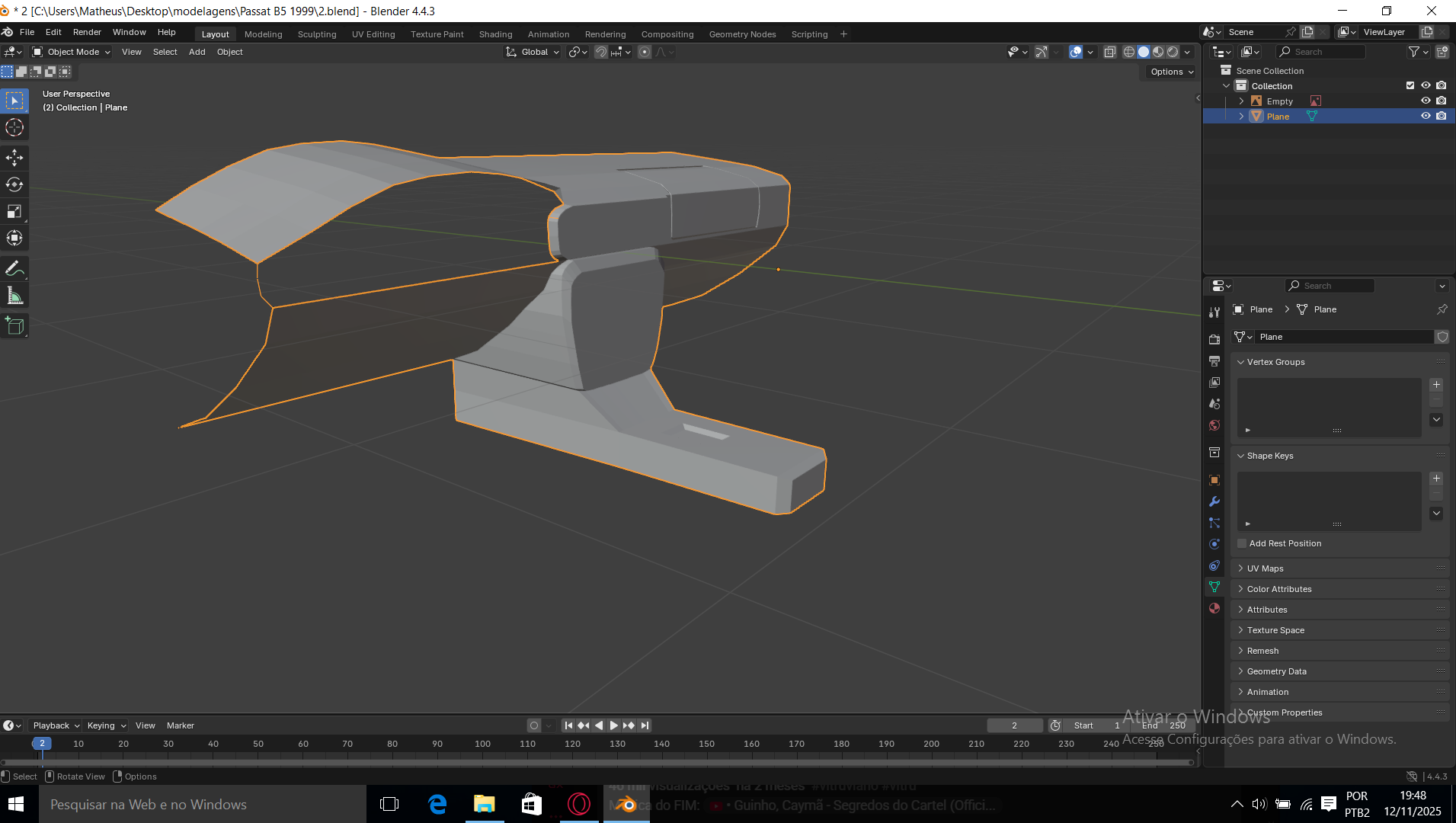Viewport: 1456px width, 823px height.
Task: Open the Global transform orientation dropdown
Action: [x=533, y=52]
